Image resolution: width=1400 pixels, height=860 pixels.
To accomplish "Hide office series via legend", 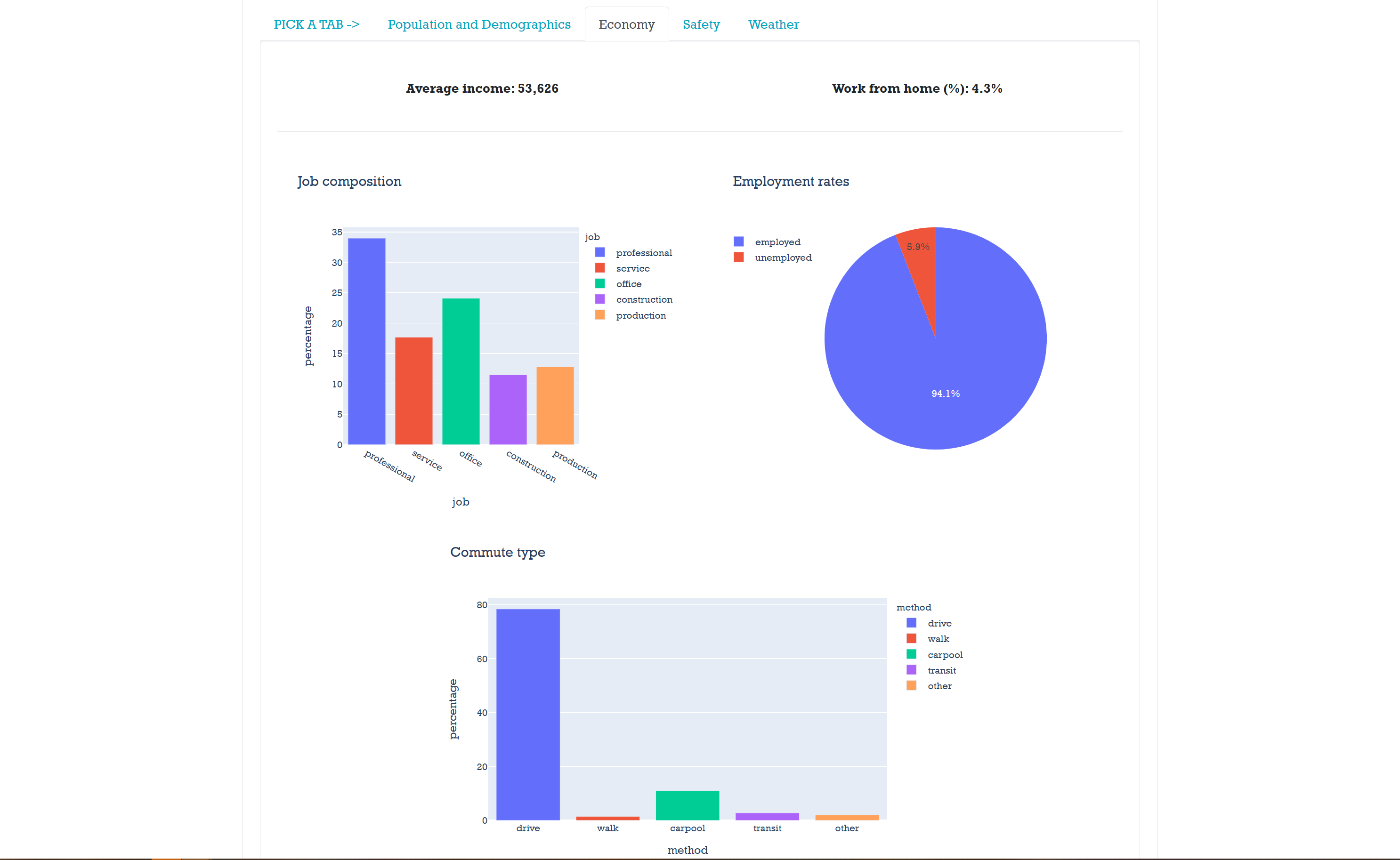I will pos(628,284).
